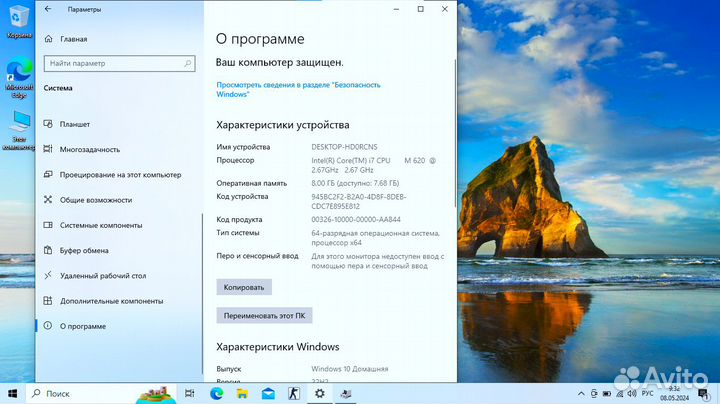
Task: Click the info icon beside О программе
Action: (x=48, y=325)
